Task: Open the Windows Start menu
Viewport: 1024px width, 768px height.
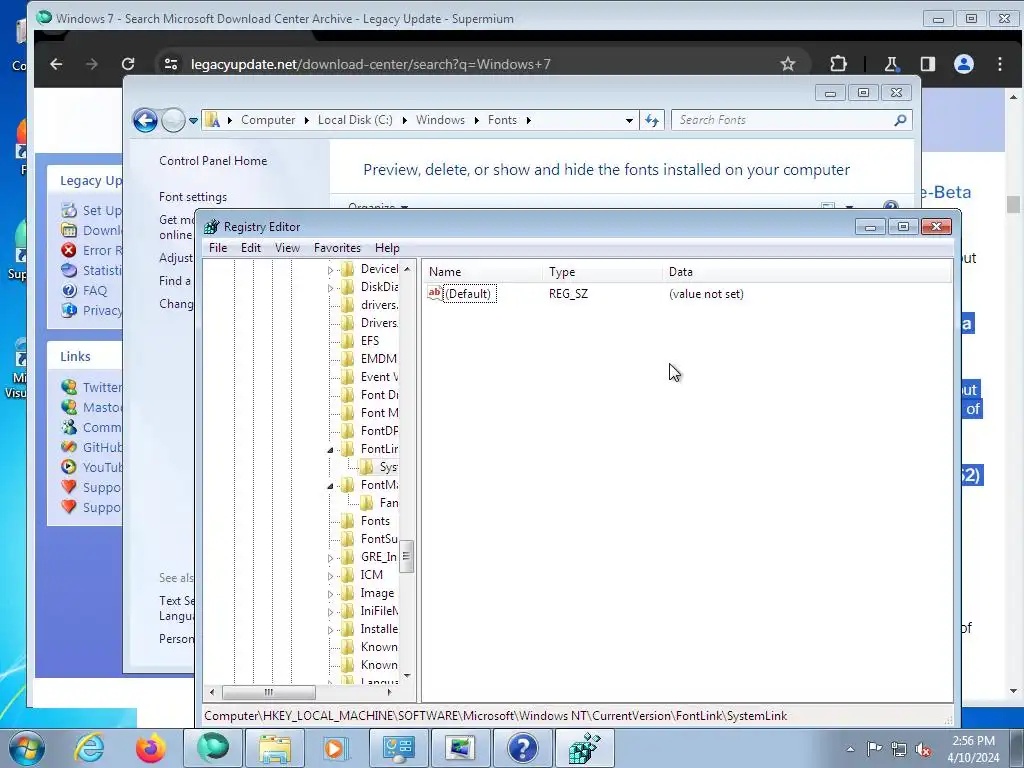Action: [27, 748]
